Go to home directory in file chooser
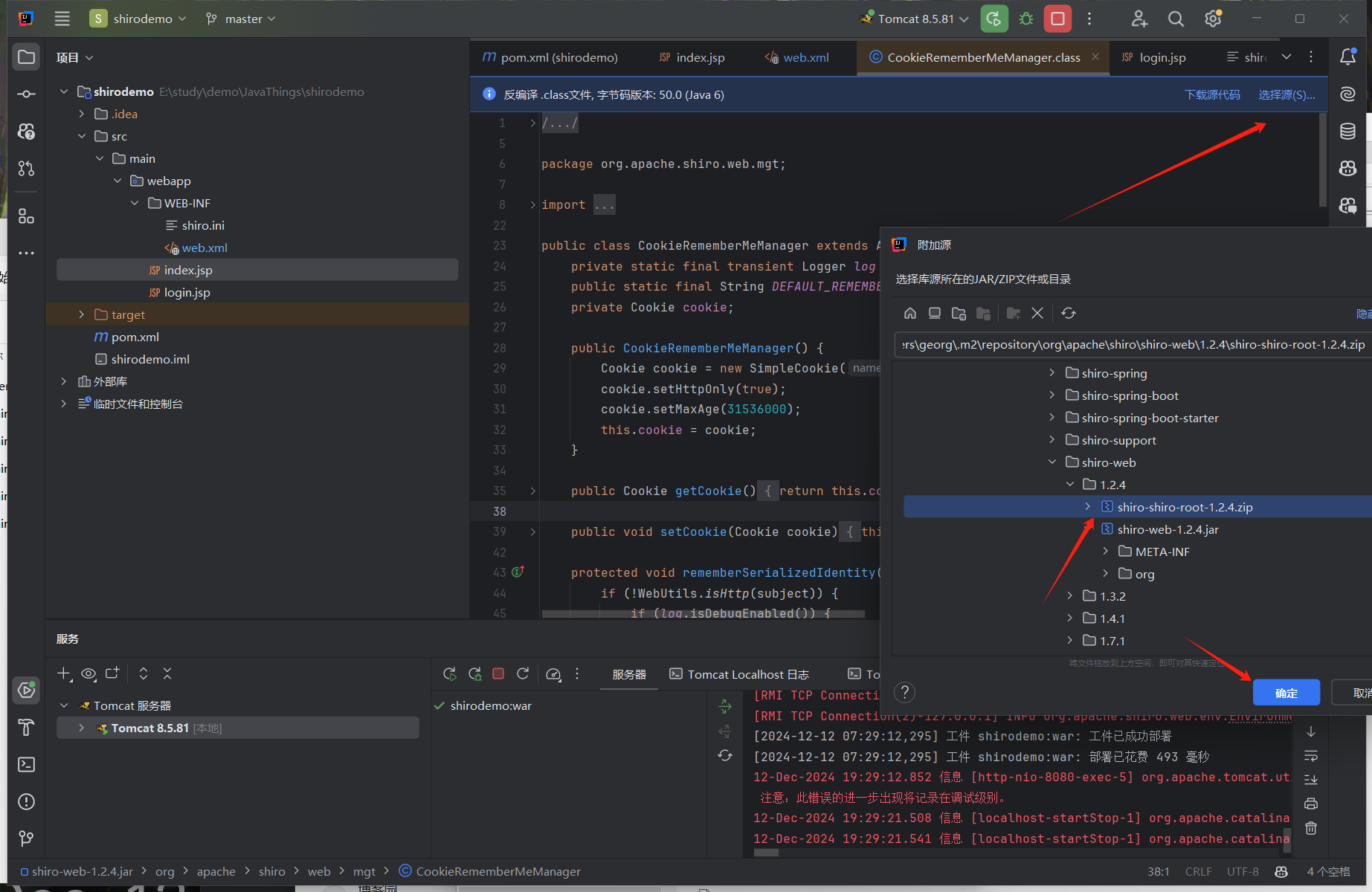 (x=910, y=313)
